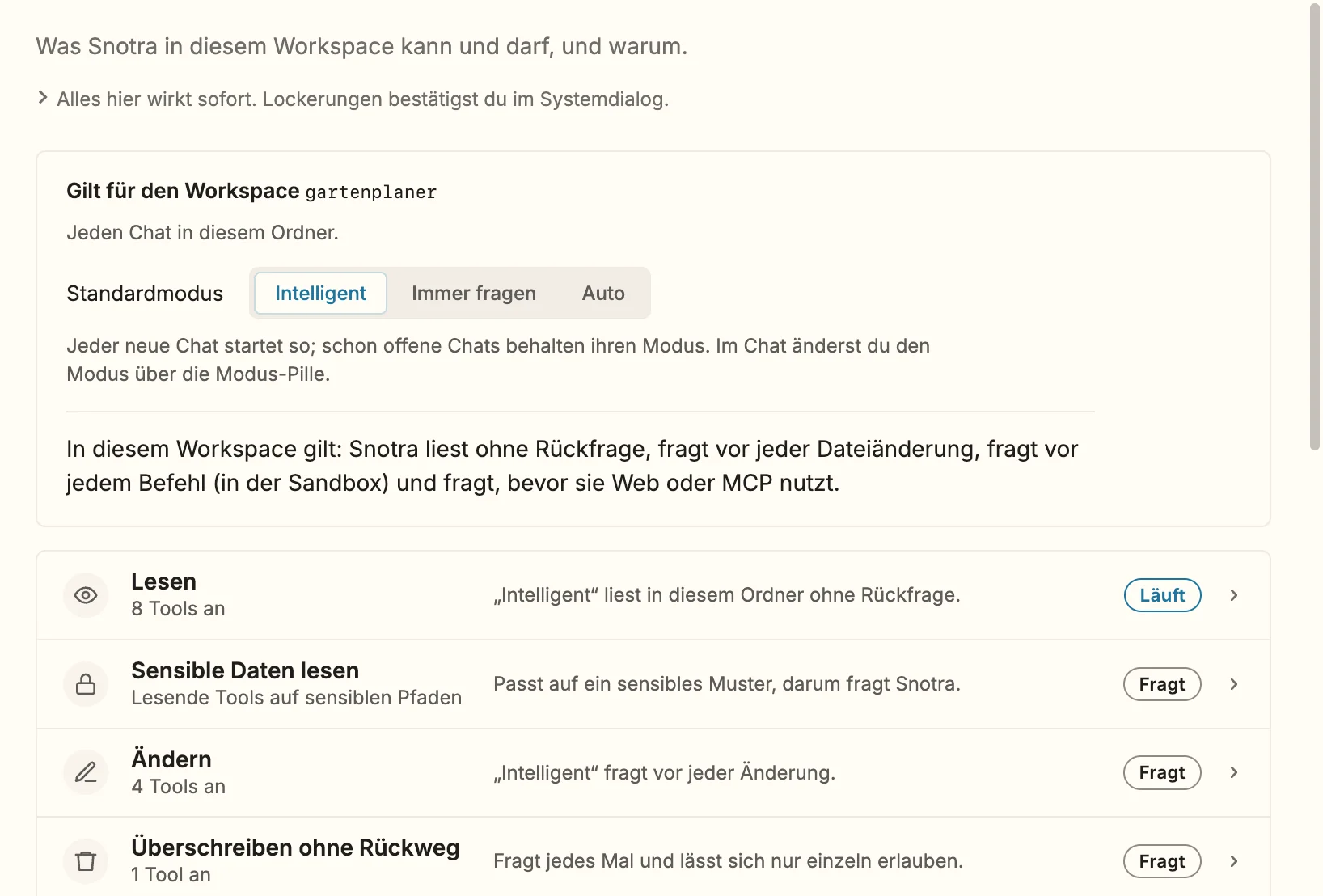This screenshot has width=1323, height=896.
Task: Click the 'Überschreiben ohne Rückweg' title
Action: coord(295,847)
